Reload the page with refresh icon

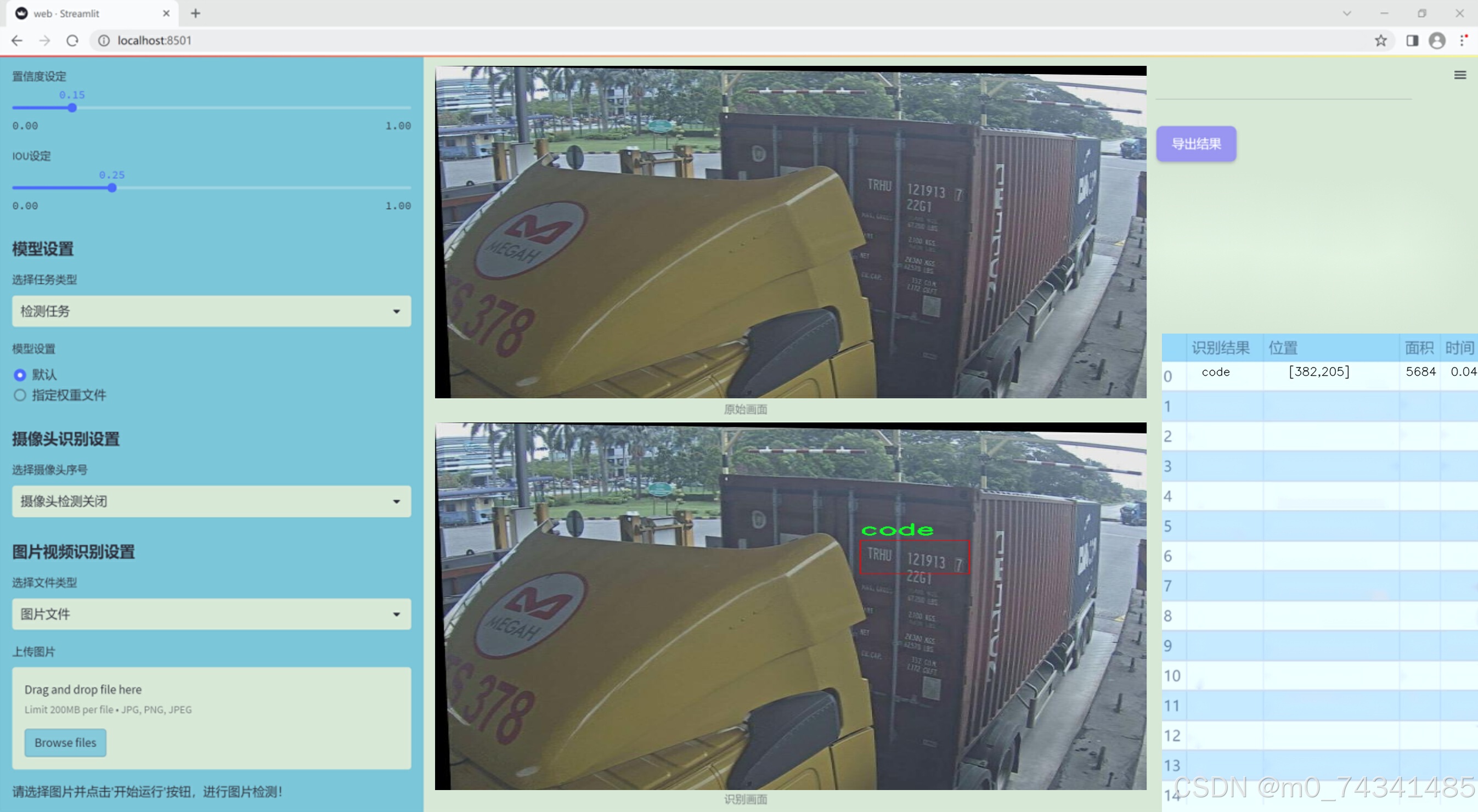[72, 41]
